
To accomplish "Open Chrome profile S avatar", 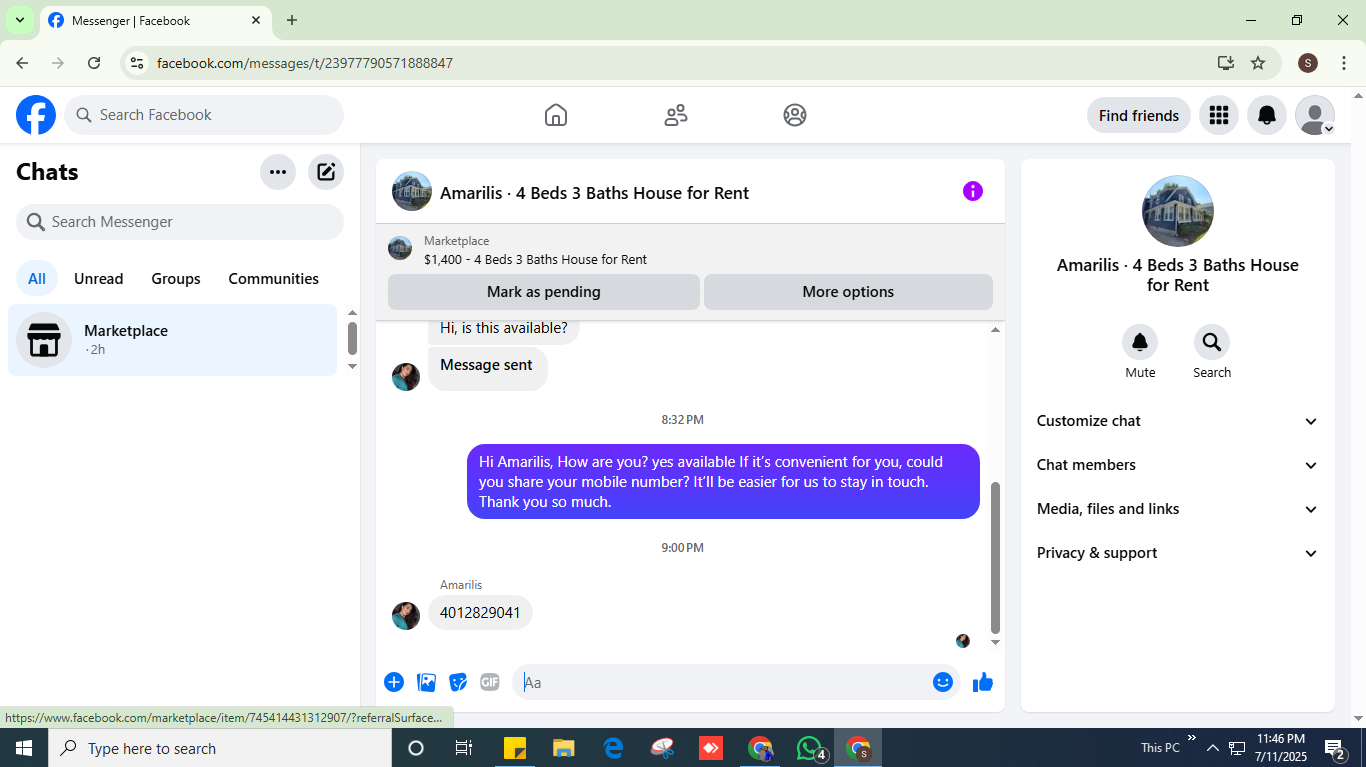I will click(x=1308, y=63).
